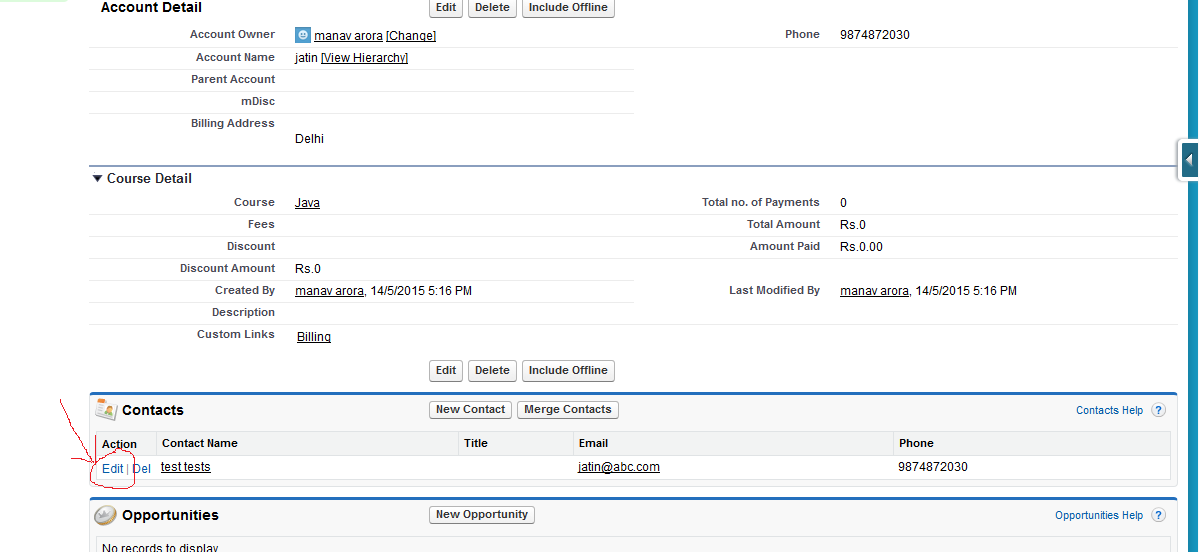
Task: Click Amount Paid value Rs.0.00
Action: click(862, 247)
